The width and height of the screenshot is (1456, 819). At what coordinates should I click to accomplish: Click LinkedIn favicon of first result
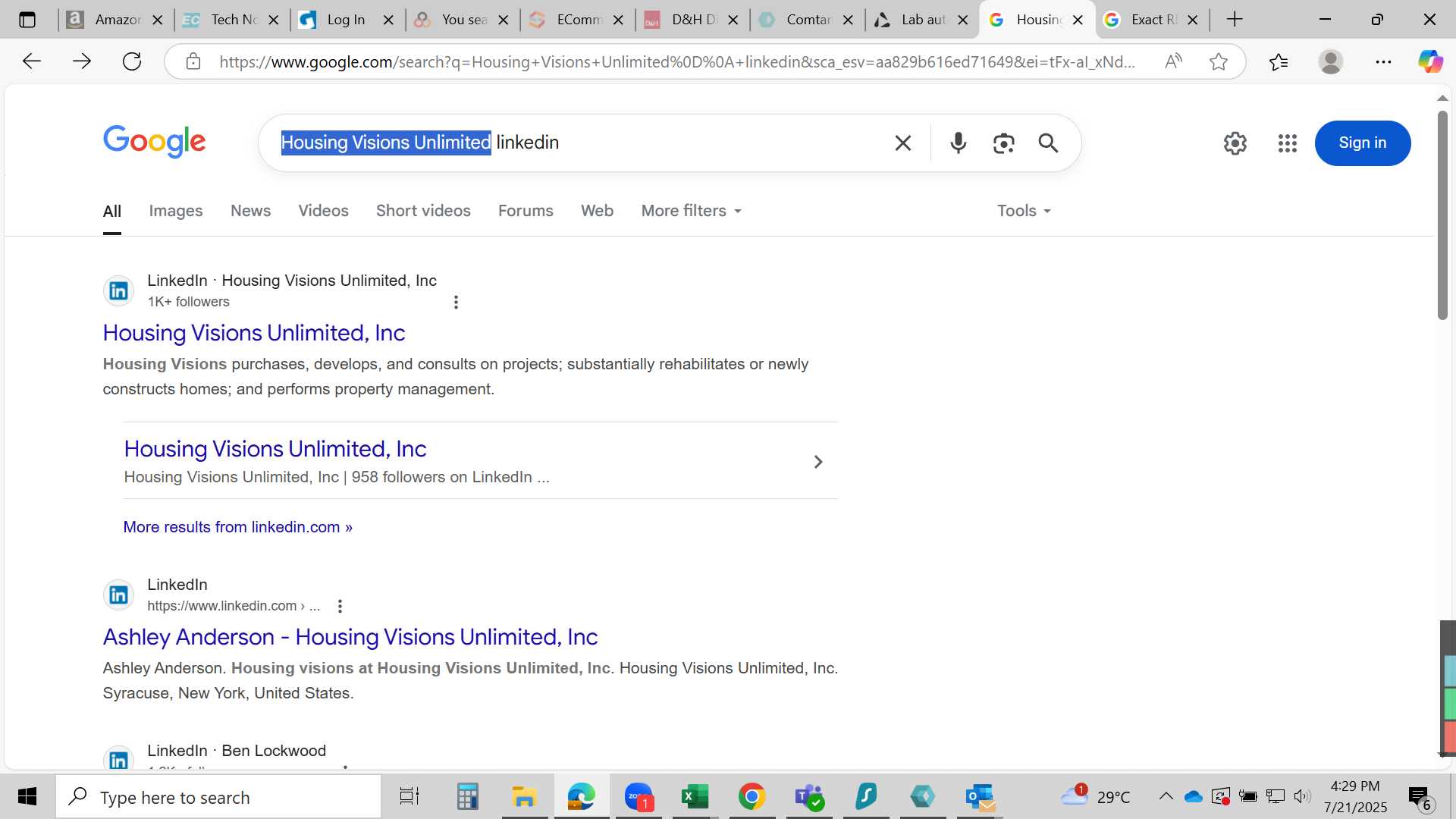pyautogui.click(x=119, y=290)
